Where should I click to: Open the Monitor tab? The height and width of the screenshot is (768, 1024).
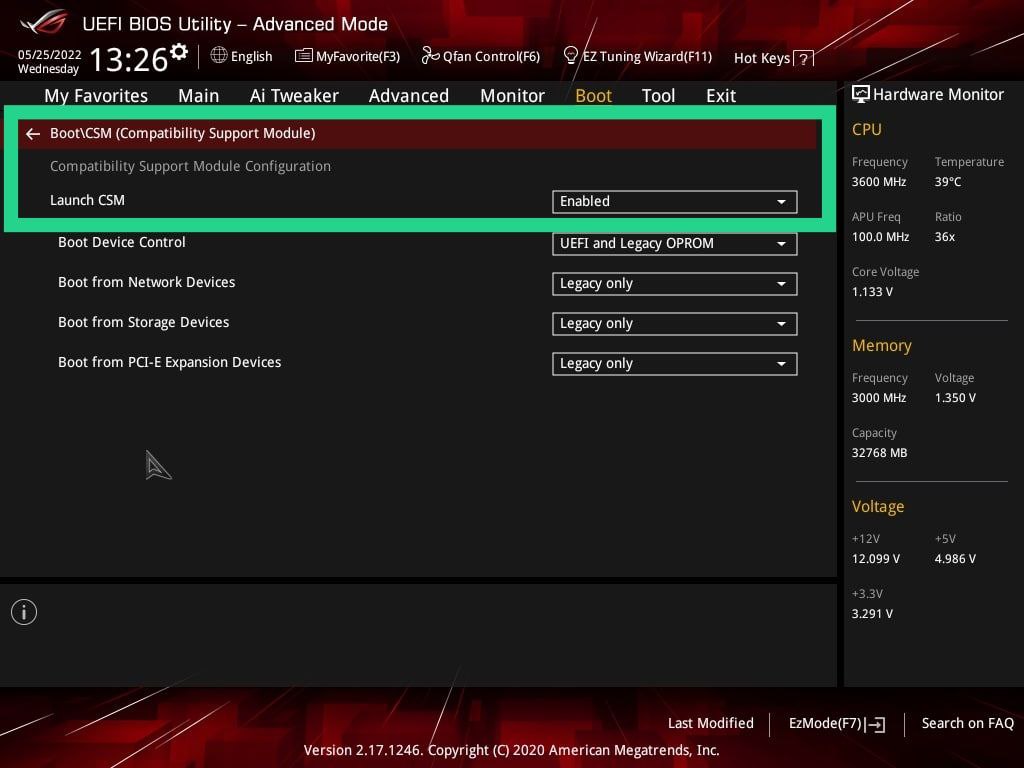(x=512, y=96)
